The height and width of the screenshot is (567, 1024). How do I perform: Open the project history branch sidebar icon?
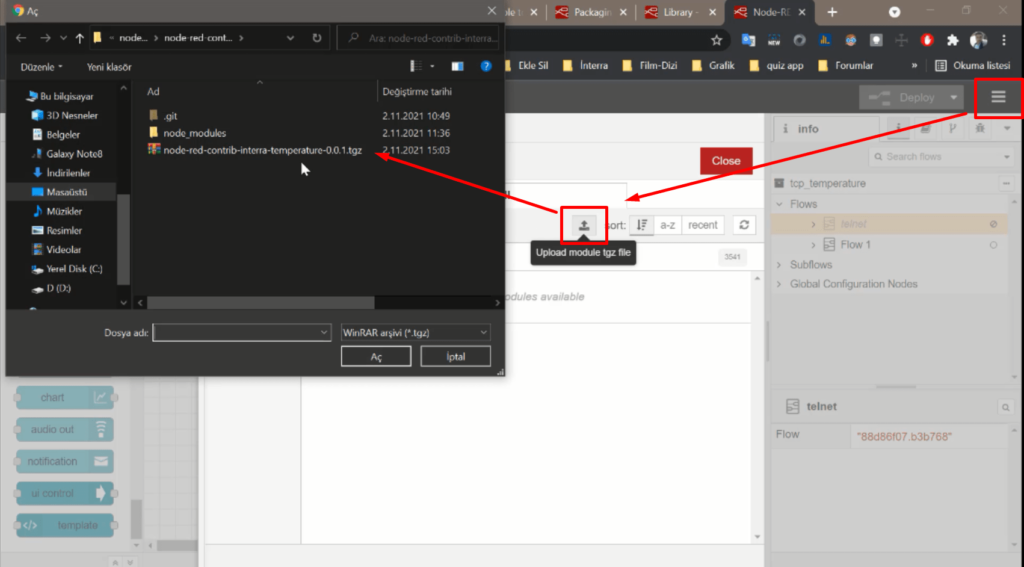coord(953,129)
